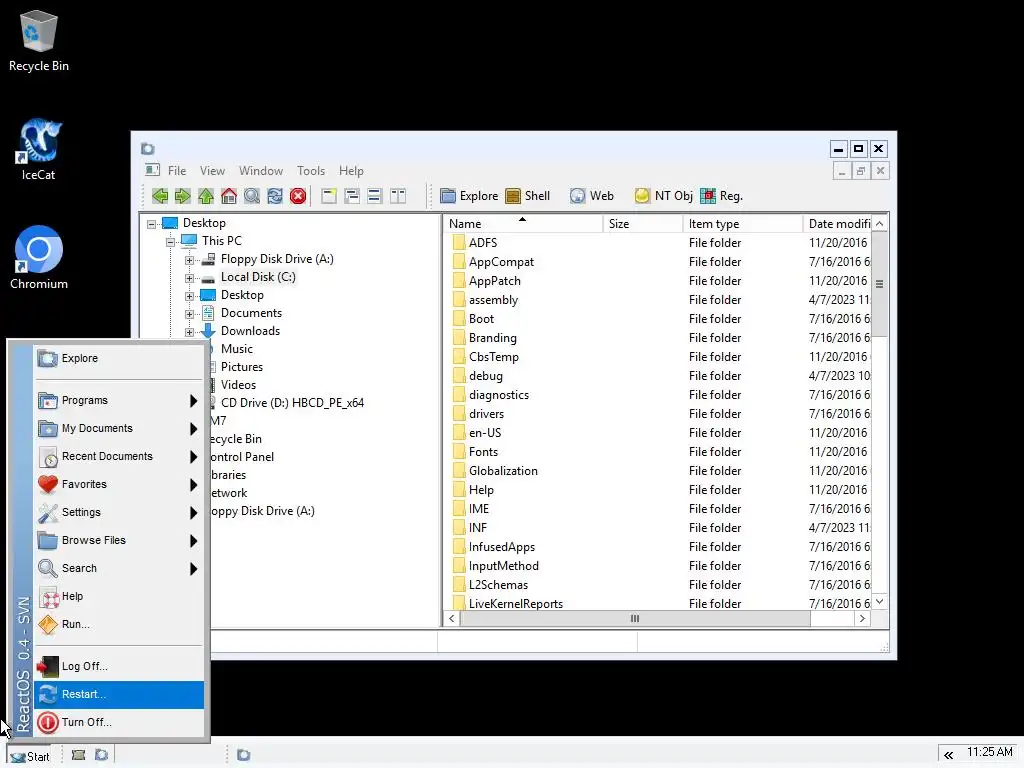Expand the Desktop node under This PC
Screen dimensions: 1024x768
[189, 296]
